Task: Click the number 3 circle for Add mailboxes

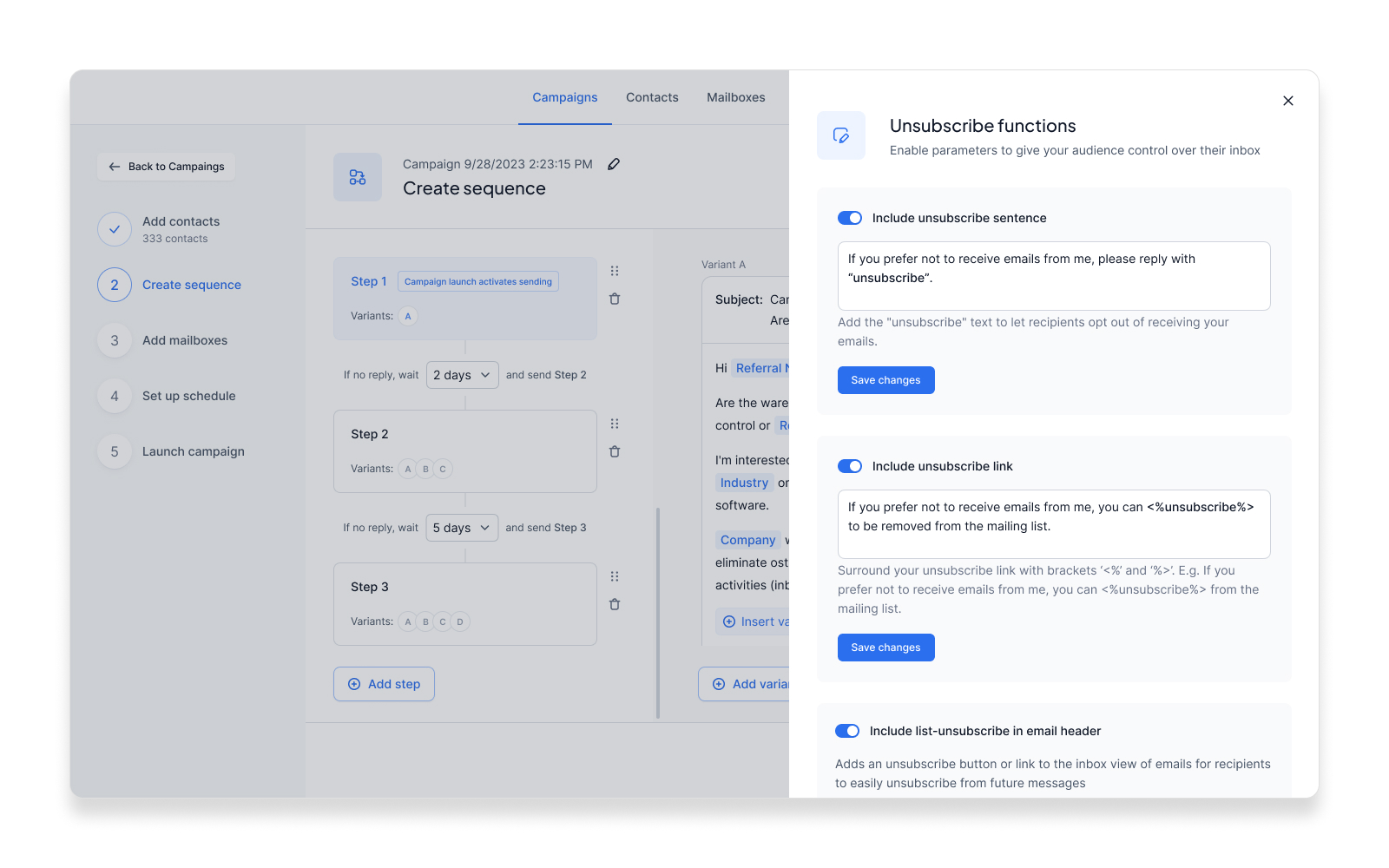Action: (115, 340)
